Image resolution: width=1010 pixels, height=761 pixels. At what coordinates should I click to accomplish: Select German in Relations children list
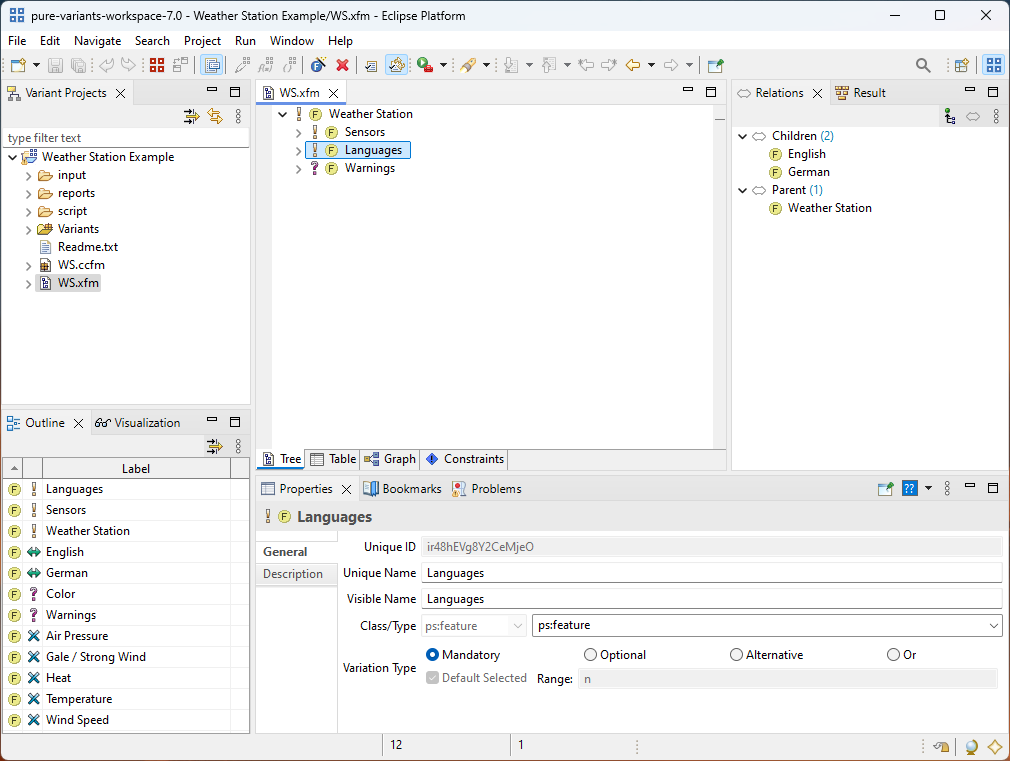pos(808,172)
